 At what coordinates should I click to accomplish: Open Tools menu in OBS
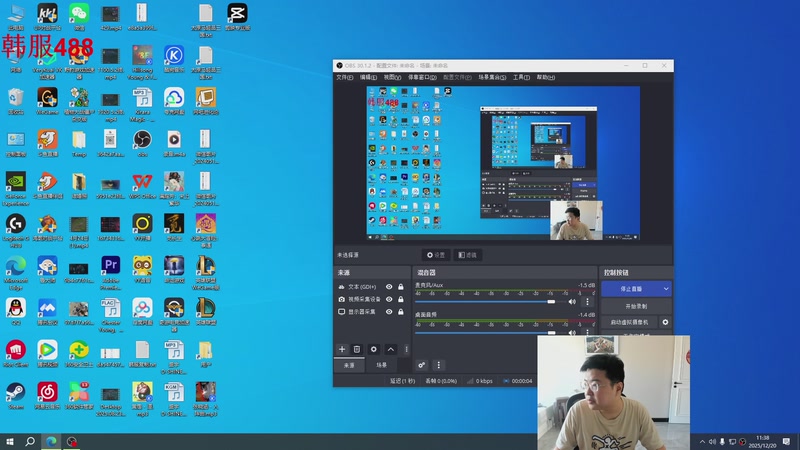point(521,77)
